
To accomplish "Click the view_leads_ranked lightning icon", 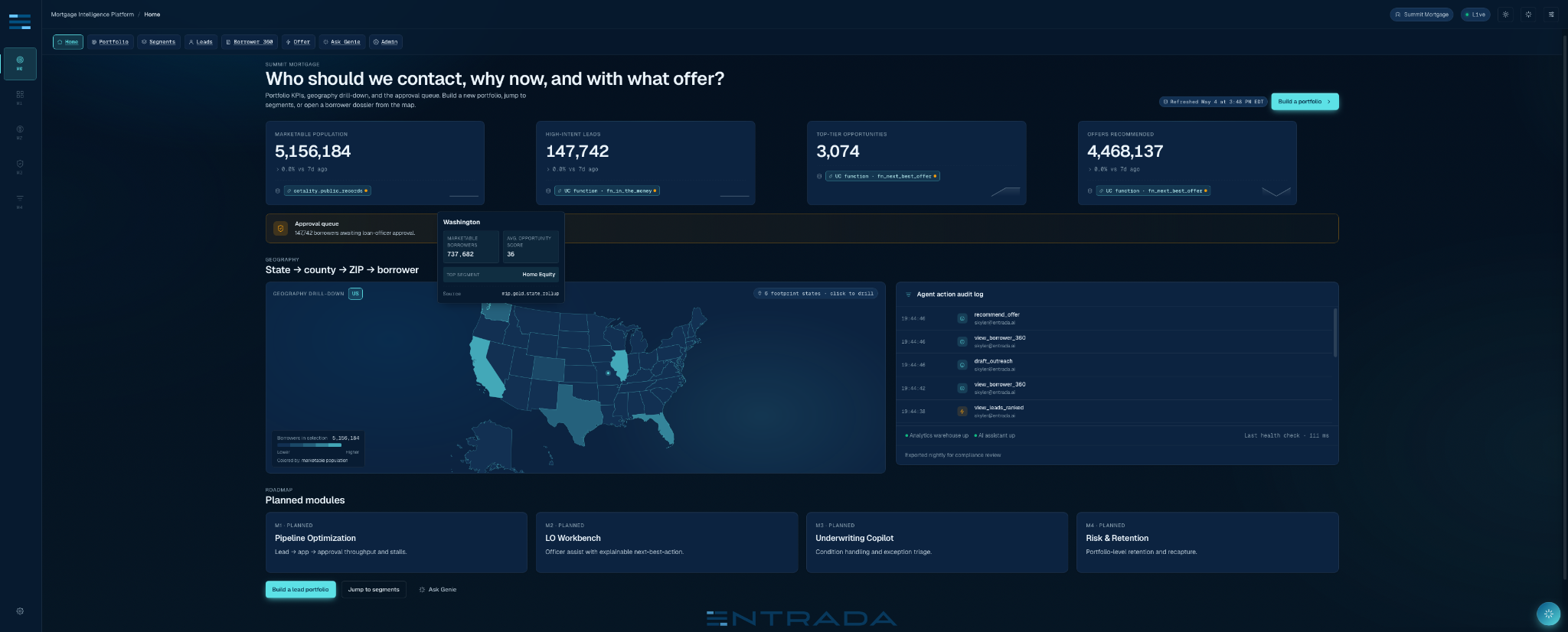I will [x=962, y=412].
